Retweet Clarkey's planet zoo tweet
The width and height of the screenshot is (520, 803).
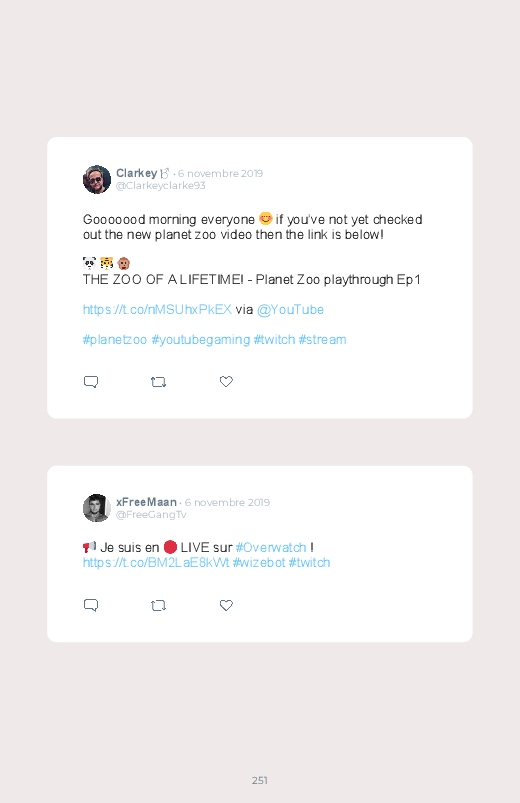tap(158, 382)
